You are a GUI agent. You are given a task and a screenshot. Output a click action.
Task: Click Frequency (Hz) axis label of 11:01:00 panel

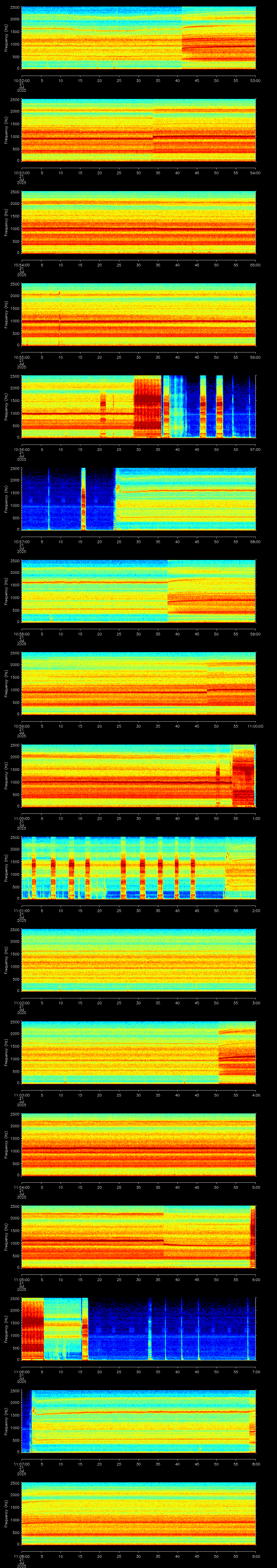coord(6,868)
